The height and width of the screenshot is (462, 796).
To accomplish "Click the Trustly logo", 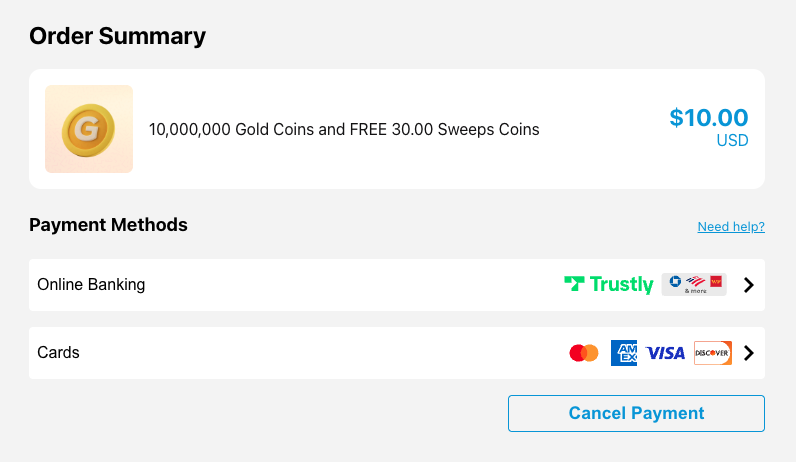I will coord(609,284).
